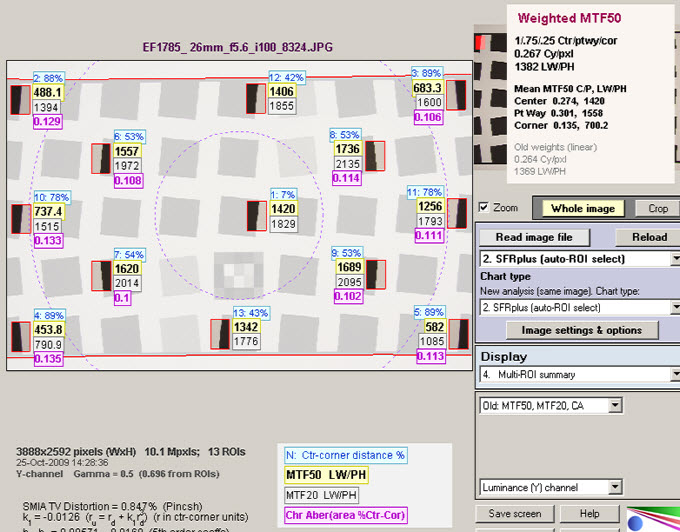Click MTF50 value 1736
The width and height of the screenshot is (680, 532).
point(347,149)
